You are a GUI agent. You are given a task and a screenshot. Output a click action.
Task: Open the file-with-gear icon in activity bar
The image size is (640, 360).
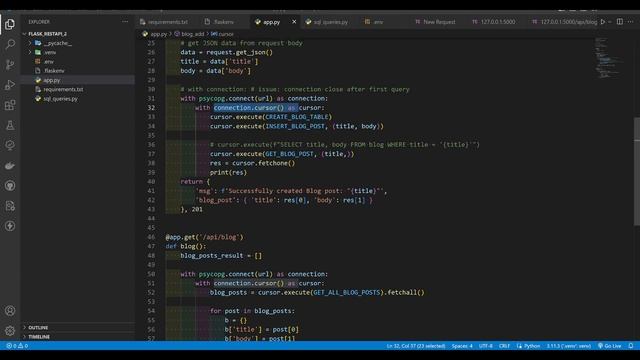(x=10, y=206)
